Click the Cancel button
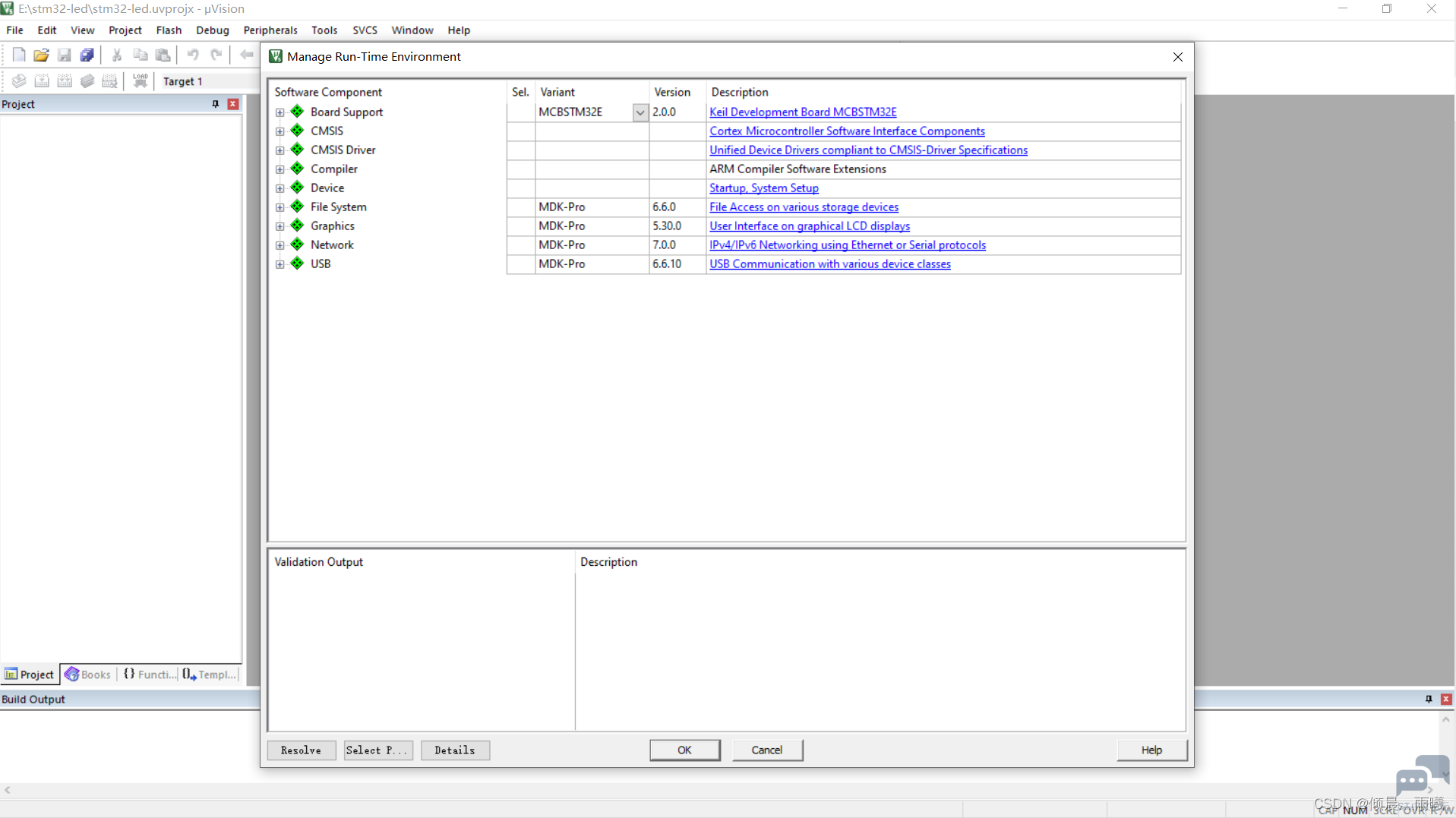The width and height of the screenshot is (1456, 818). (x=767, y=750)
